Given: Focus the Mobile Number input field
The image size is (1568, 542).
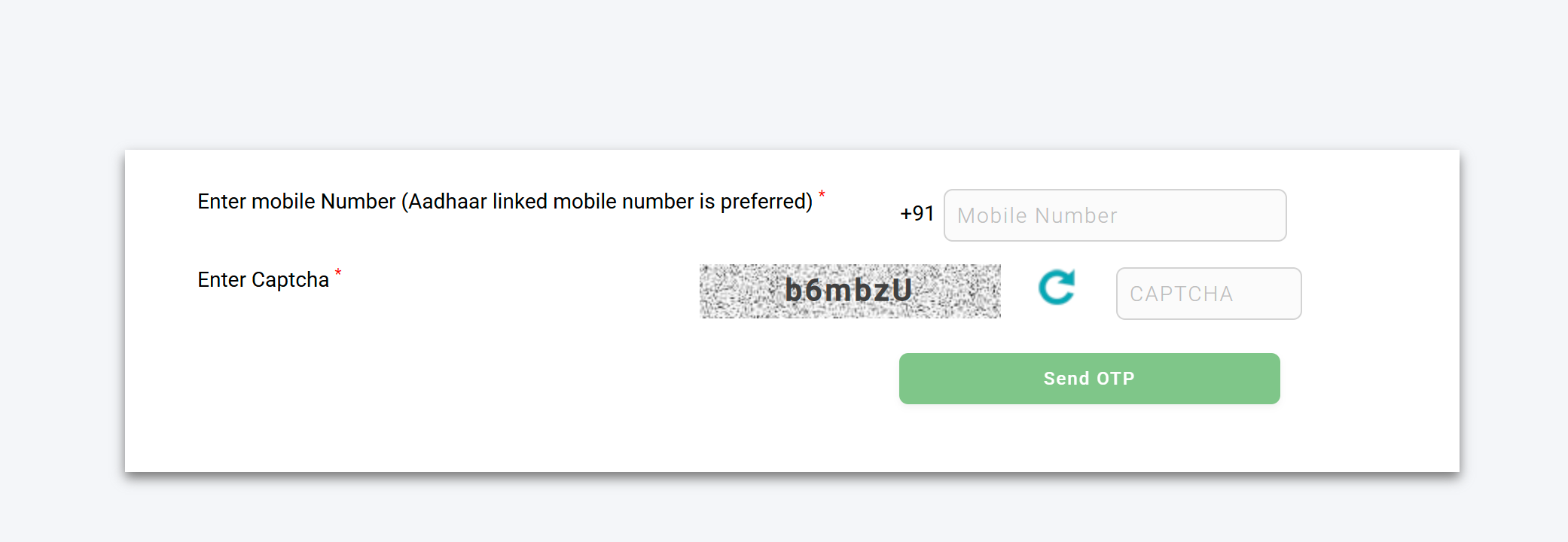Looking at the screenshot, I should [1115, 215].
